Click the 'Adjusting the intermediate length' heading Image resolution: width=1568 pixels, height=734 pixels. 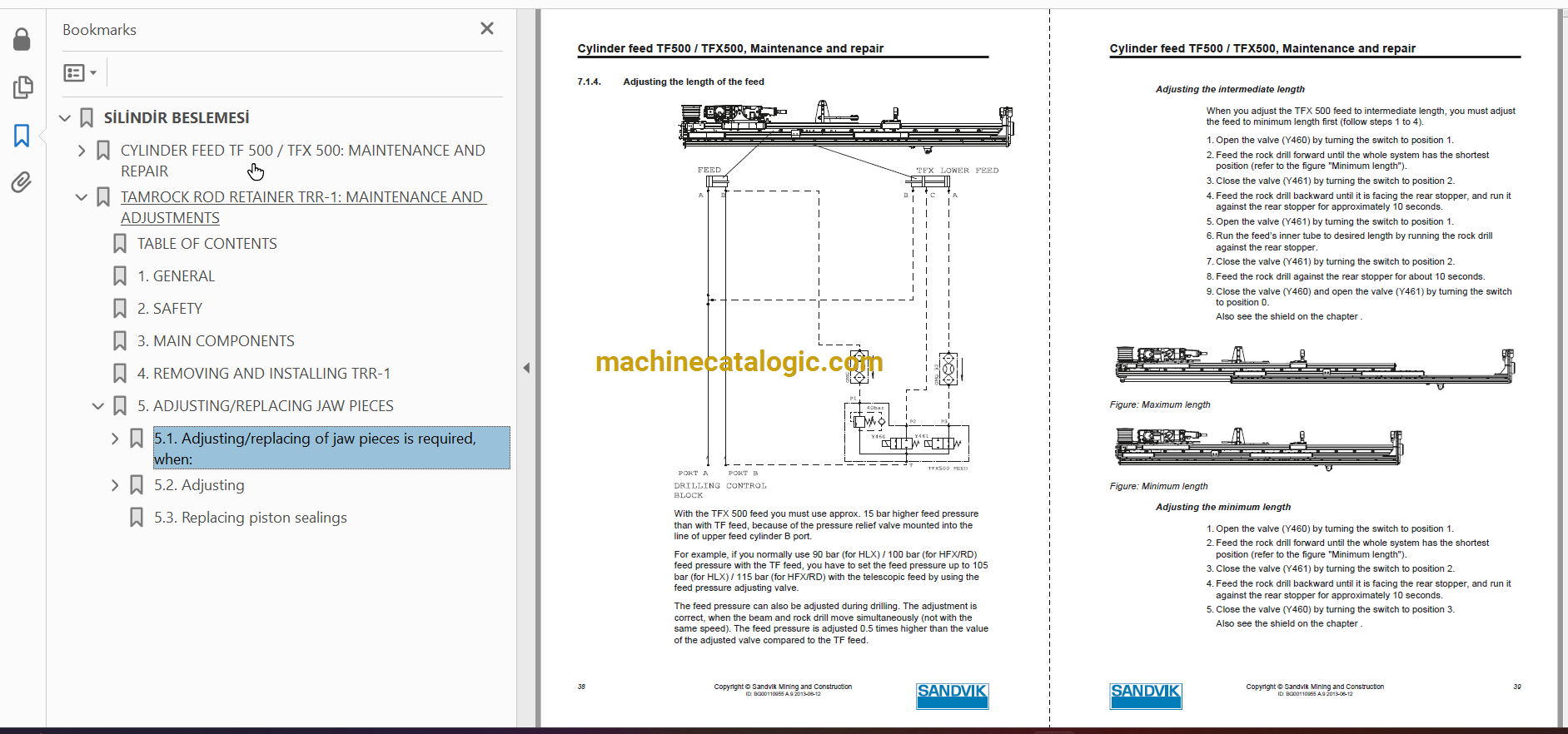click(1230, 89)
